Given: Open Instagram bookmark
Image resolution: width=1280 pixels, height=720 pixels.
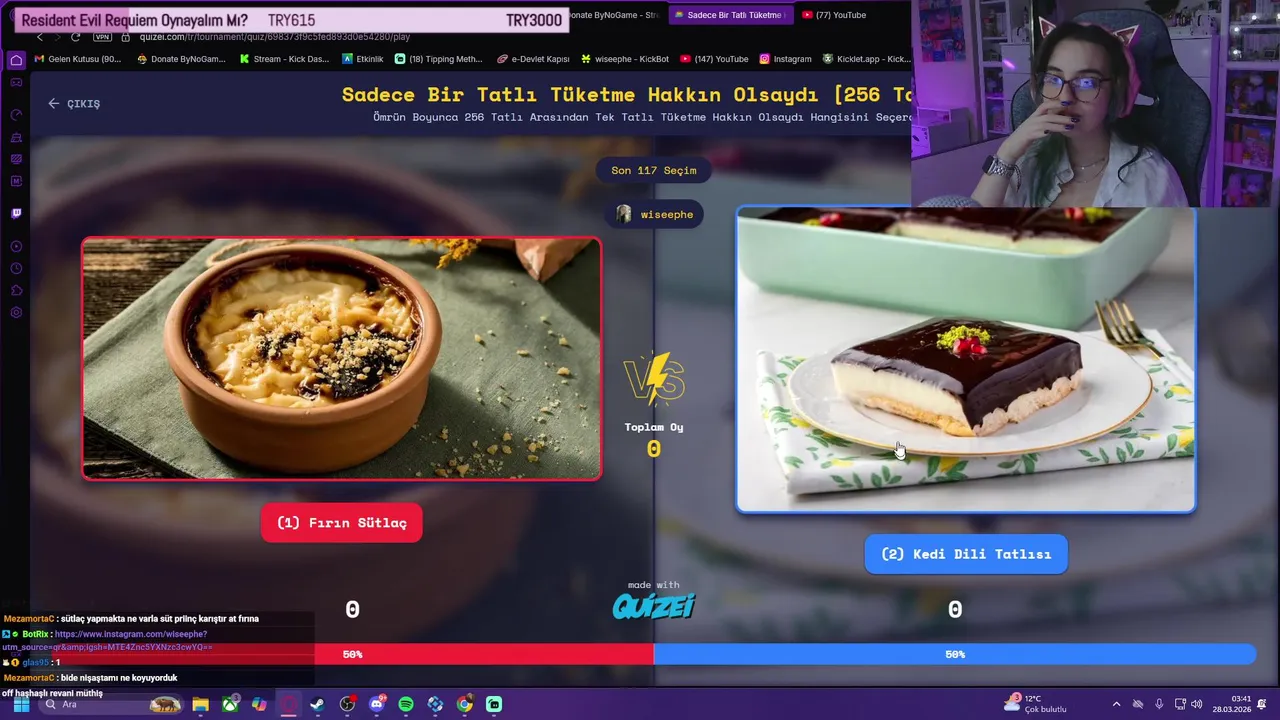Looking at the screenshot, I should tap(786, 59).
